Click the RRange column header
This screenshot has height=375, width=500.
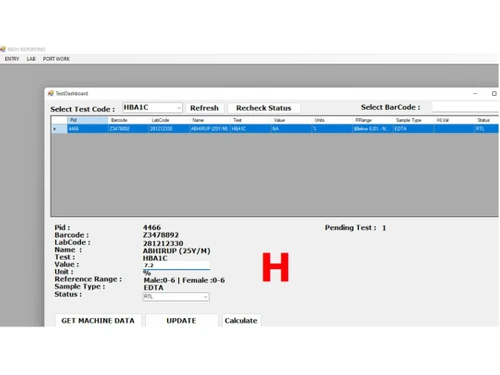(373, 120)
